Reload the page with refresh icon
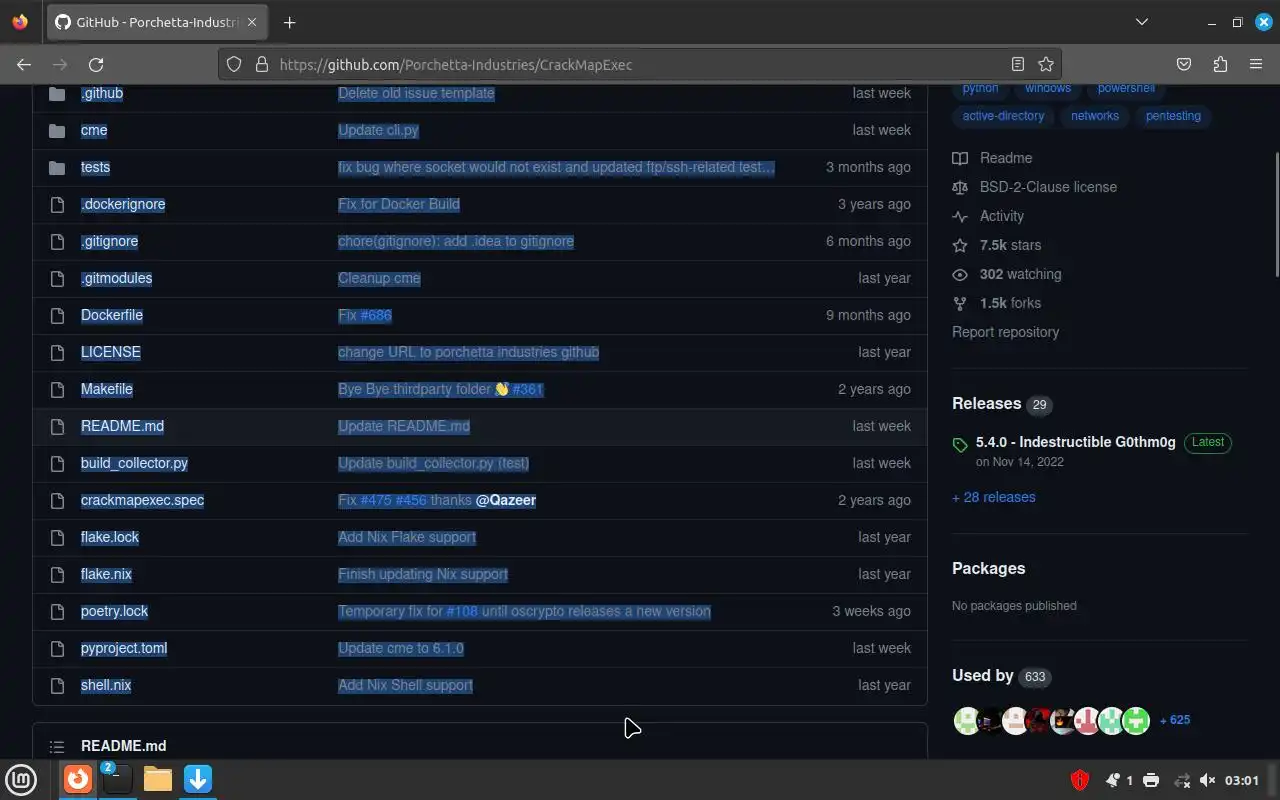This screenshot has height=800, width=1280. 96,64
